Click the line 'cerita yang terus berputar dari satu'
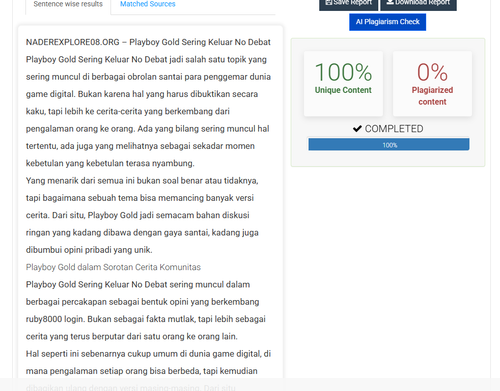500x391 pixels. 132,337
